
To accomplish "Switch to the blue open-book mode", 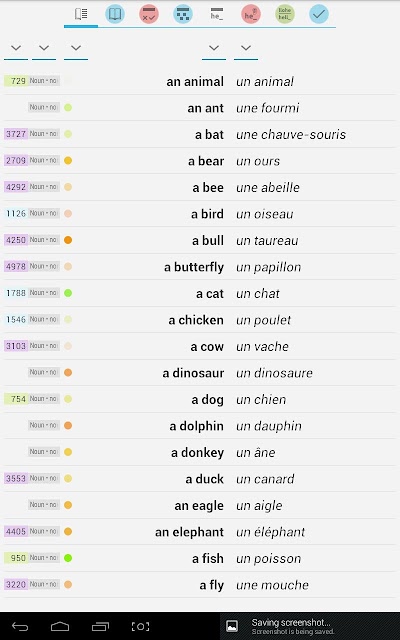I will pos(115,14).
